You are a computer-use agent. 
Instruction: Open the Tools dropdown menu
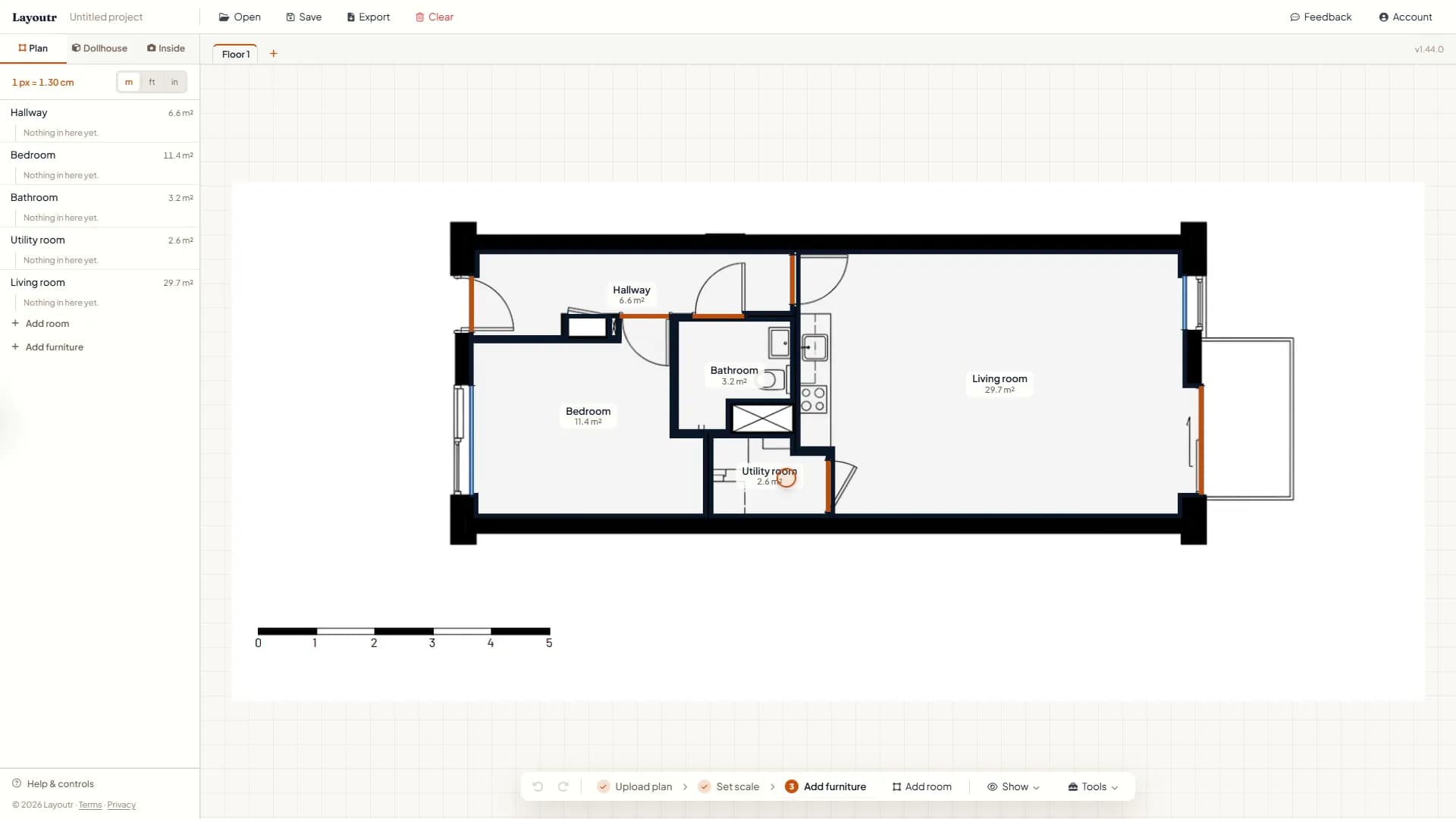click(x=1093, y=786)
